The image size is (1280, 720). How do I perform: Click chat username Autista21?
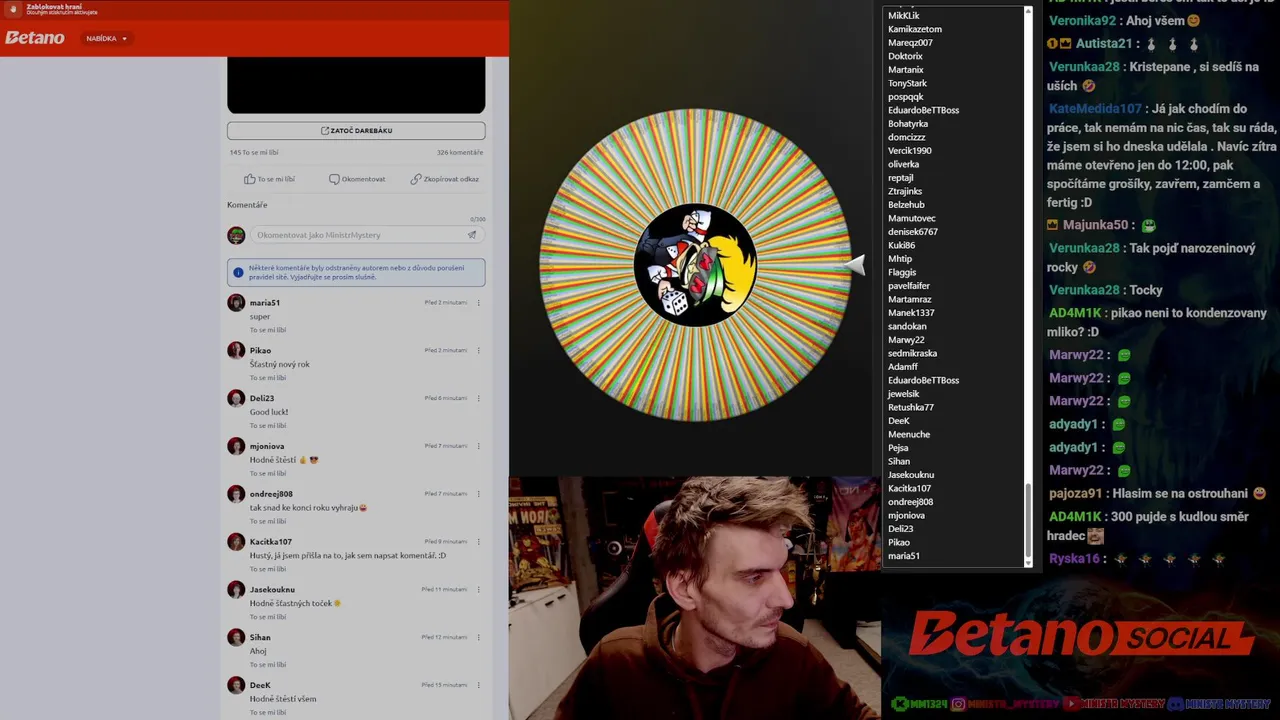tap(1104, 44)
